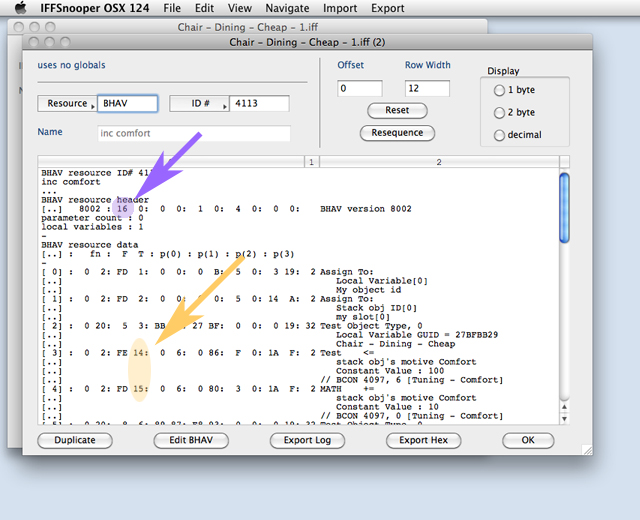Click 'BCON 4097, 0 [Tuning - Comfort]' comment

[412, 416]
